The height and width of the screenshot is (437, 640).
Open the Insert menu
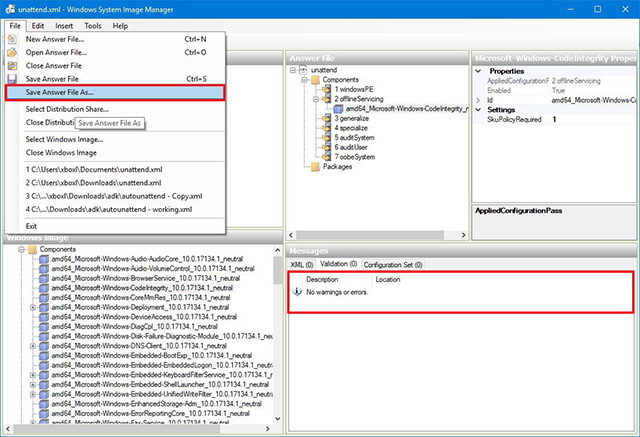pos(64,26)
